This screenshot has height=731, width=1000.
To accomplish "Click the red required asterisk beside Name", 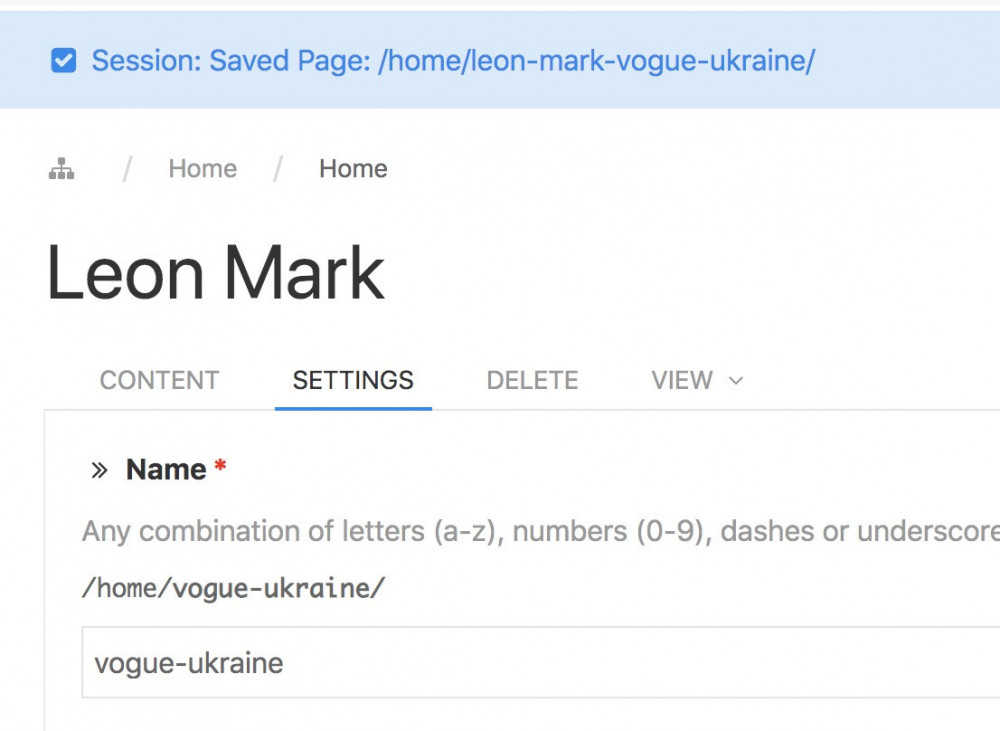I will (x=220, y=467).
